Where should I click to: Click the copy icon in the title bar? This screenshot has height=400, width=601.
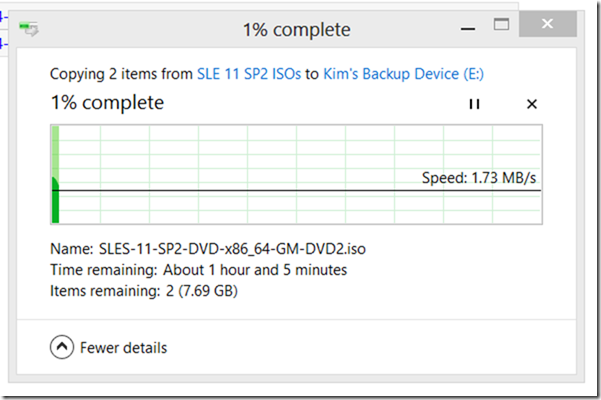[x=30, y=30]
